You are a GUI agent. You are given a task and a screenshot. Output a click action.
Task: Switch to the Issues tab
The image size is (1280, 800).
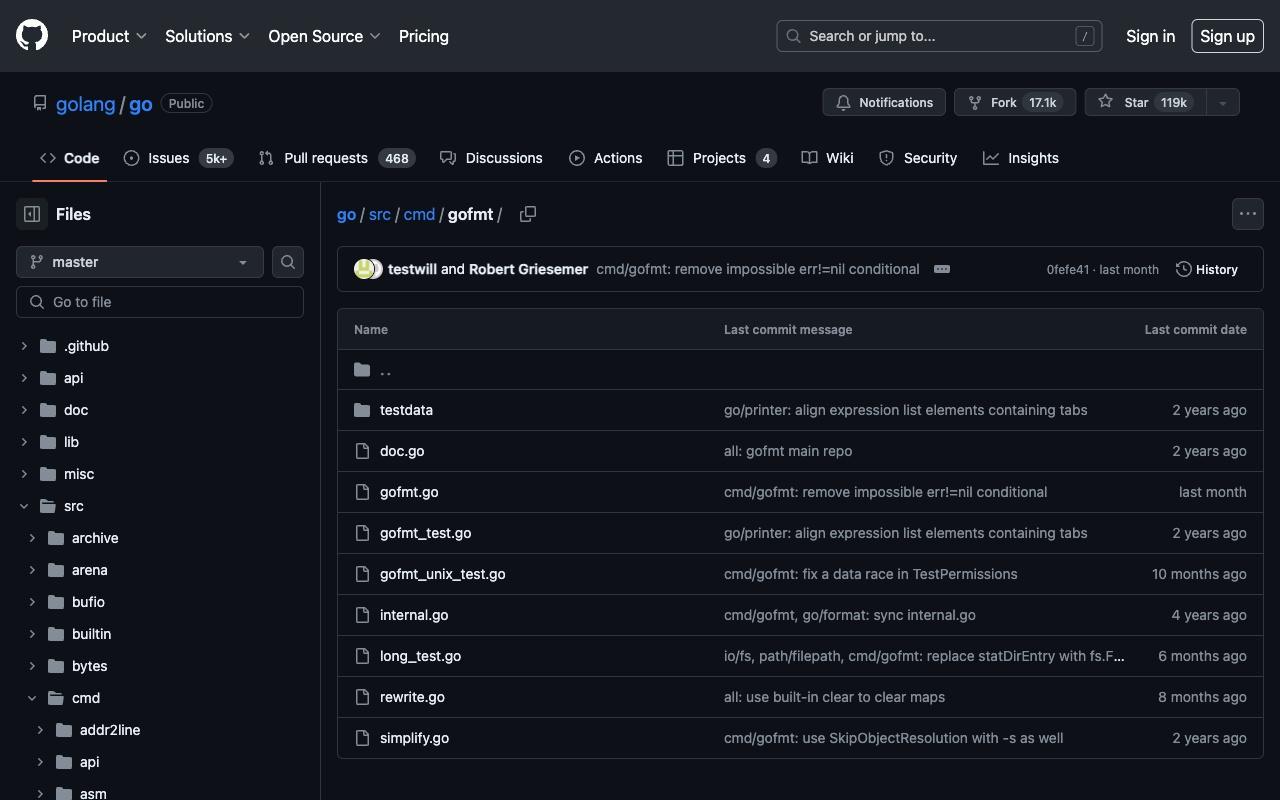(x=178, y=158)
